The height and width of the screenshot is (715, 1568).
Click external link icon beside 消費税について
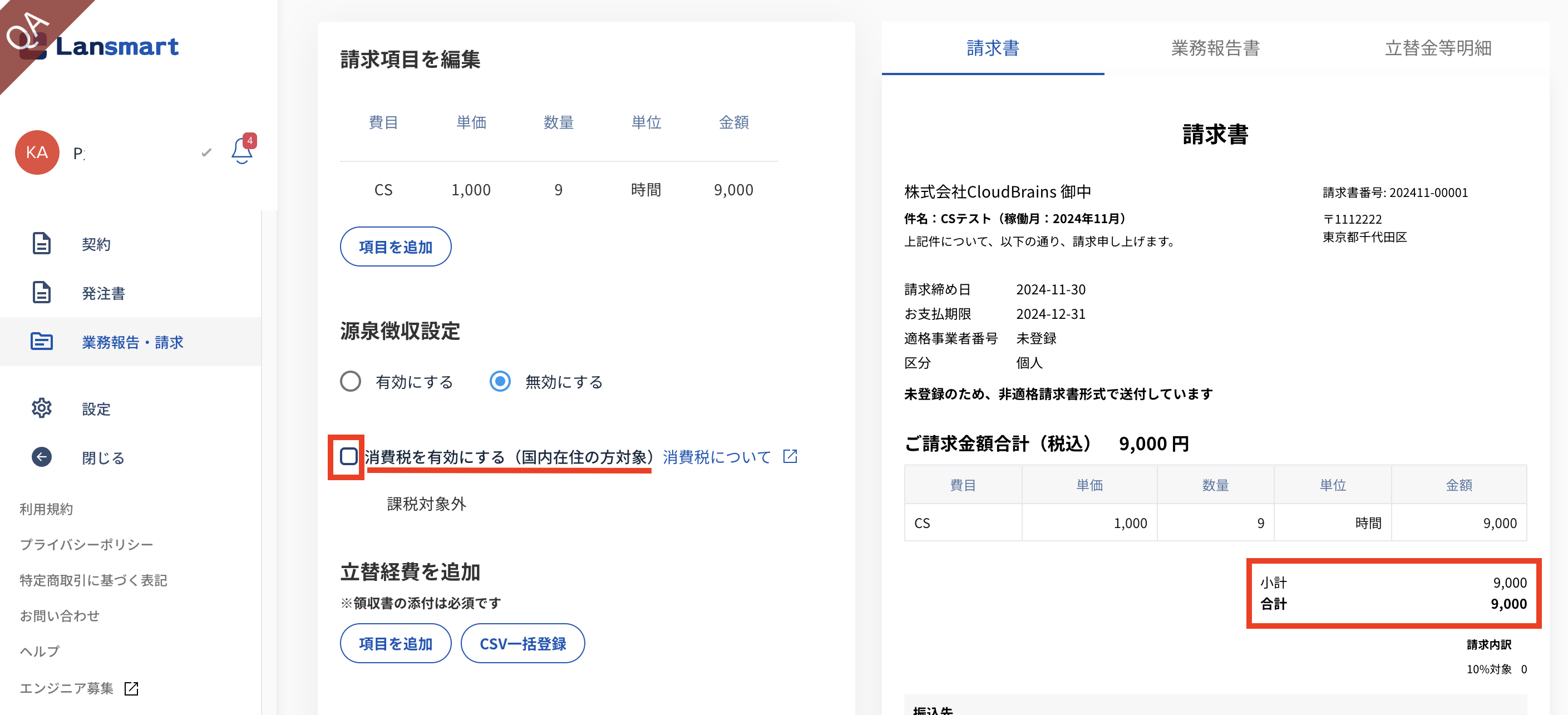(790, 456)
